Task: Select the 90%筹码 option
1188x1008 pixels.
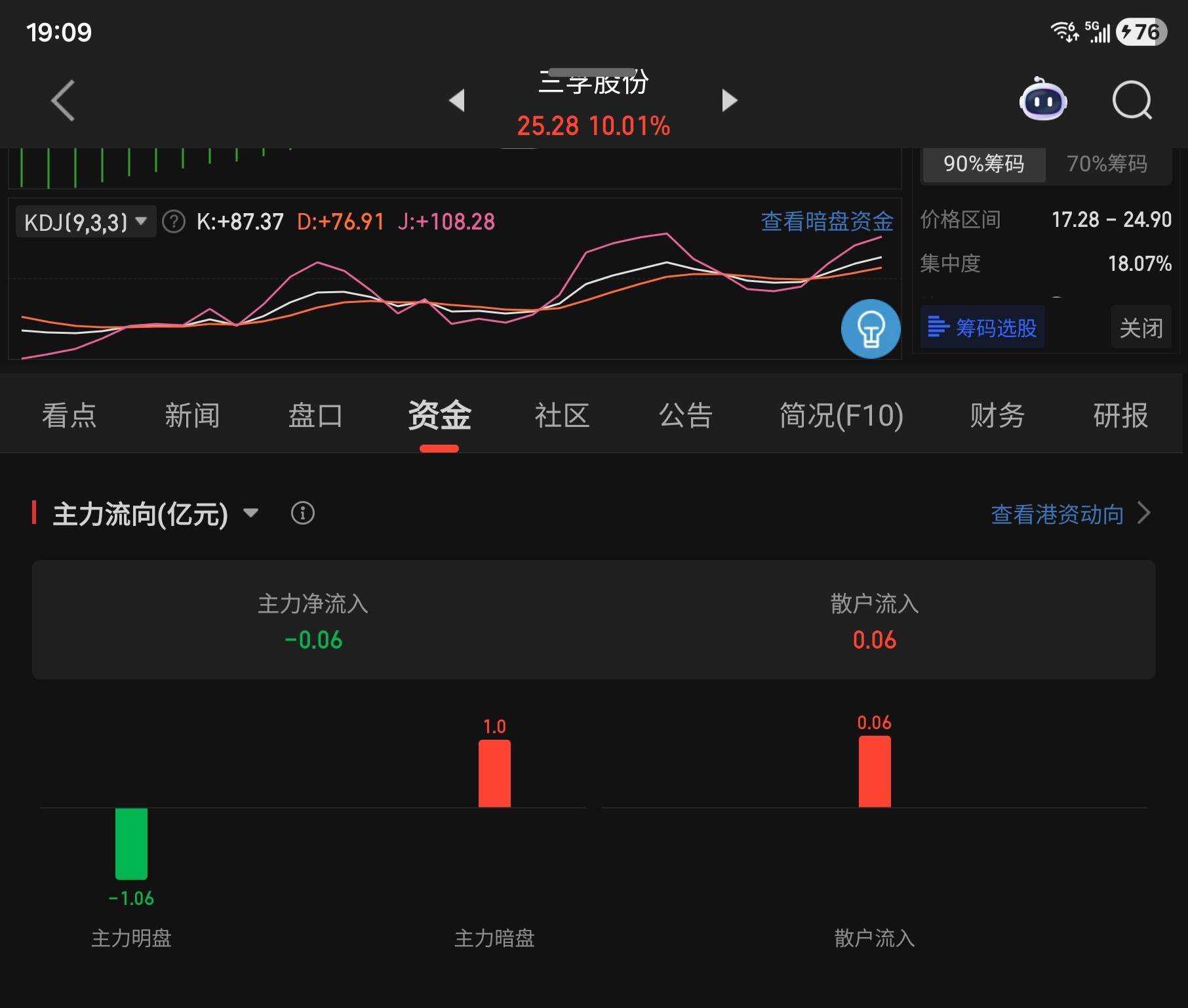Action: 983,163
